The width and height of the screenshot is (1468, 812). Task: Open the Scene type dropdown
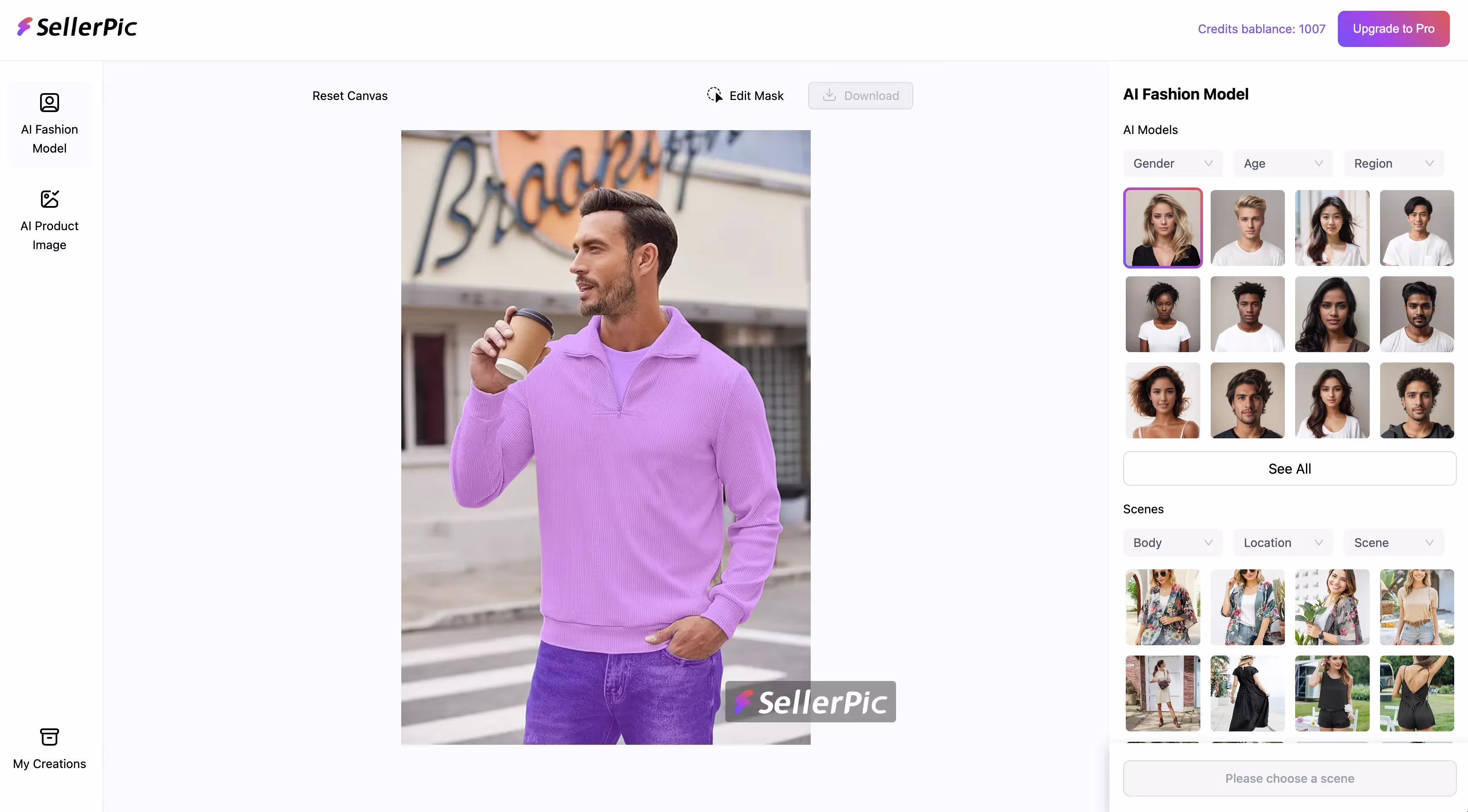[x=1393, y=543]
